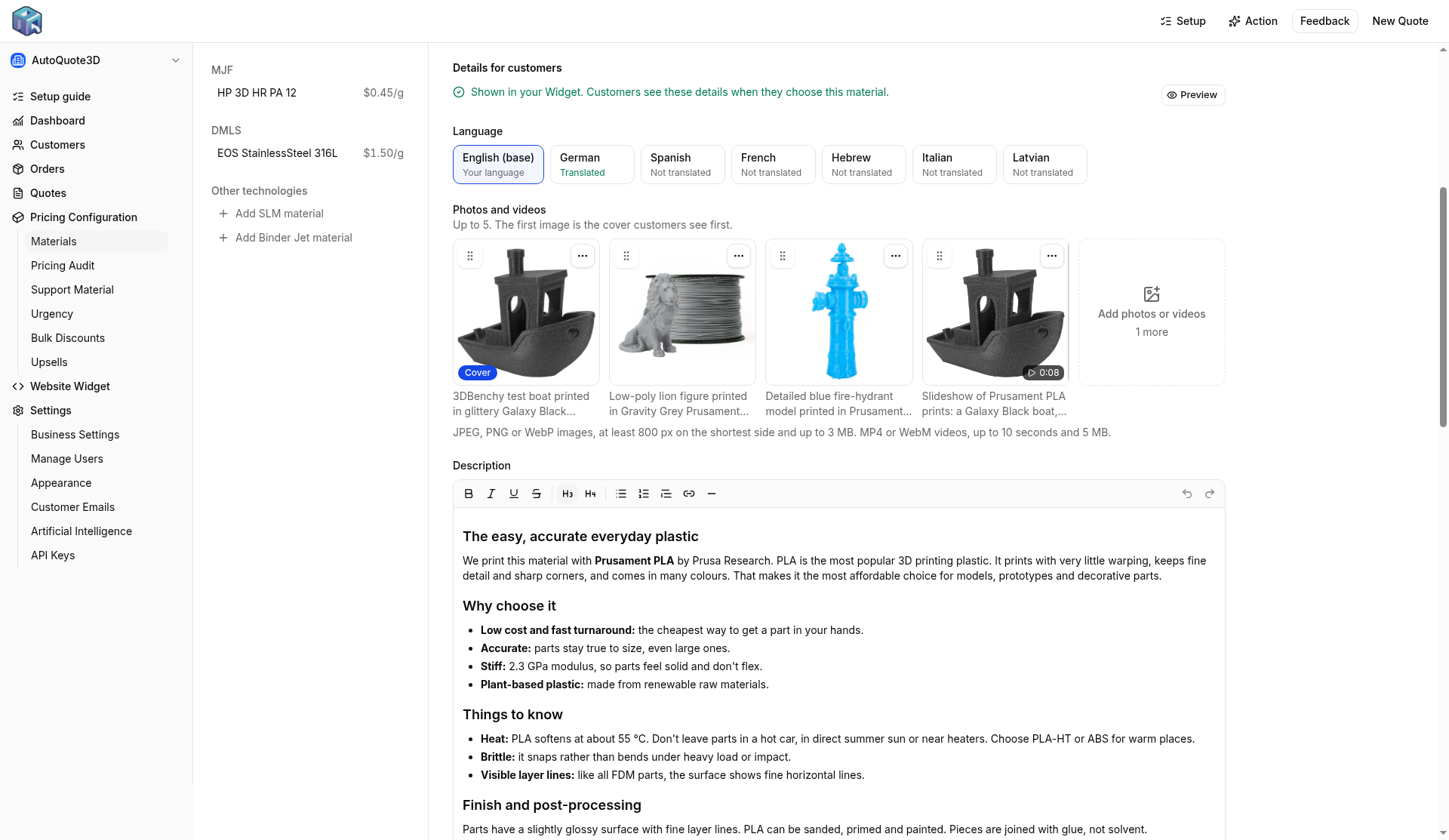This screenshot has width=1449, height=840.
Task: Select the Latvian language tab
Action: pyautogui.click(x=1045, y=165)
